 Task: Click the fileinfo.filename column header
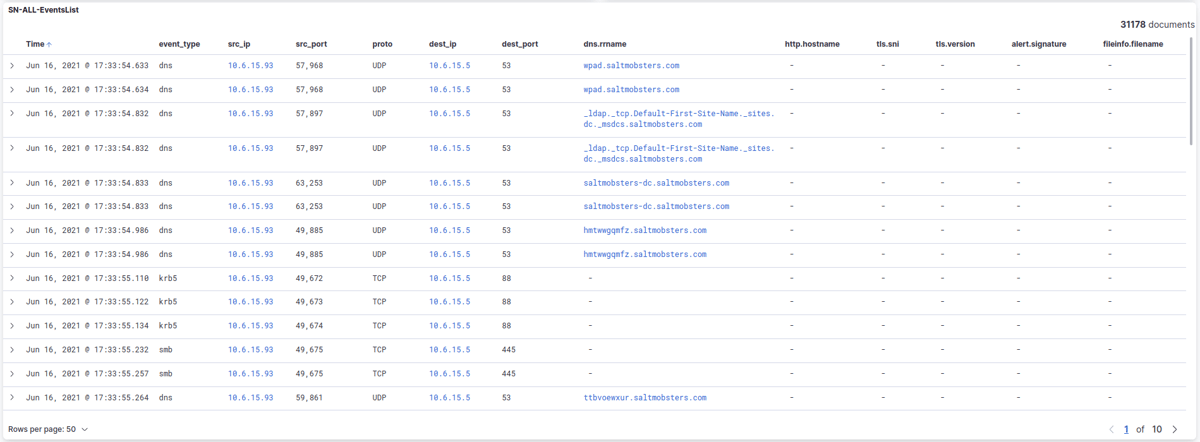(x=1133, y=44)
